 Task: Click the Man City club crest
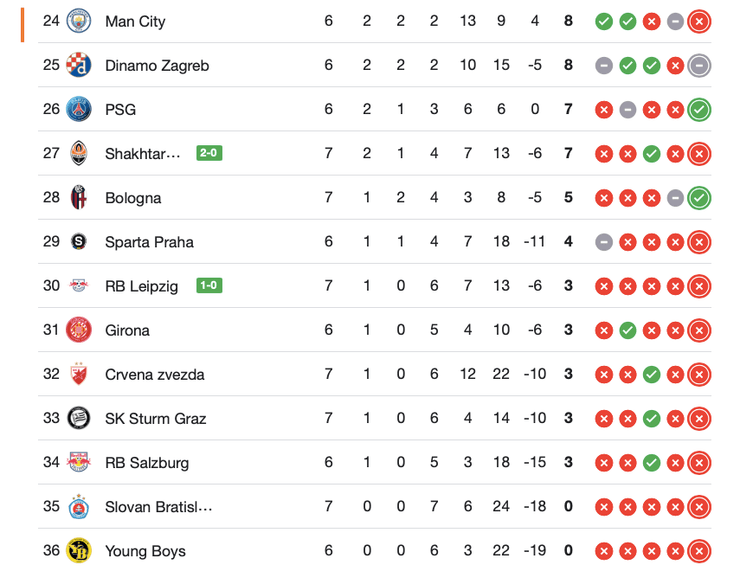coord(79,21)
